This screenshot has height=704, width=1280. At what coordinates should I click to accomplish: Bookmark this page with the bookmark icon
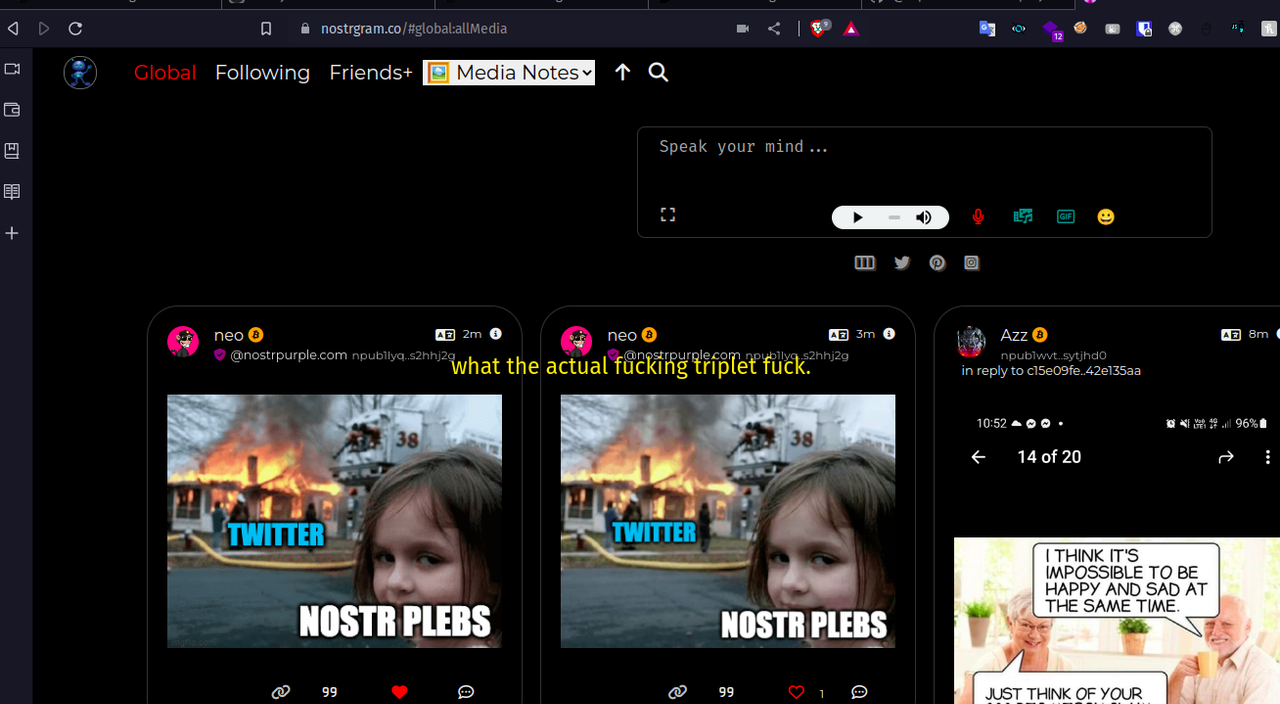click(266, 29)
